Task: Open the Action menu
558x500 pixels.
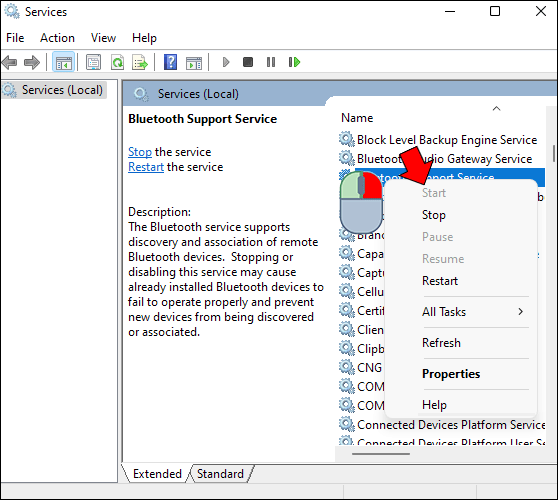Action: point(57,38)
